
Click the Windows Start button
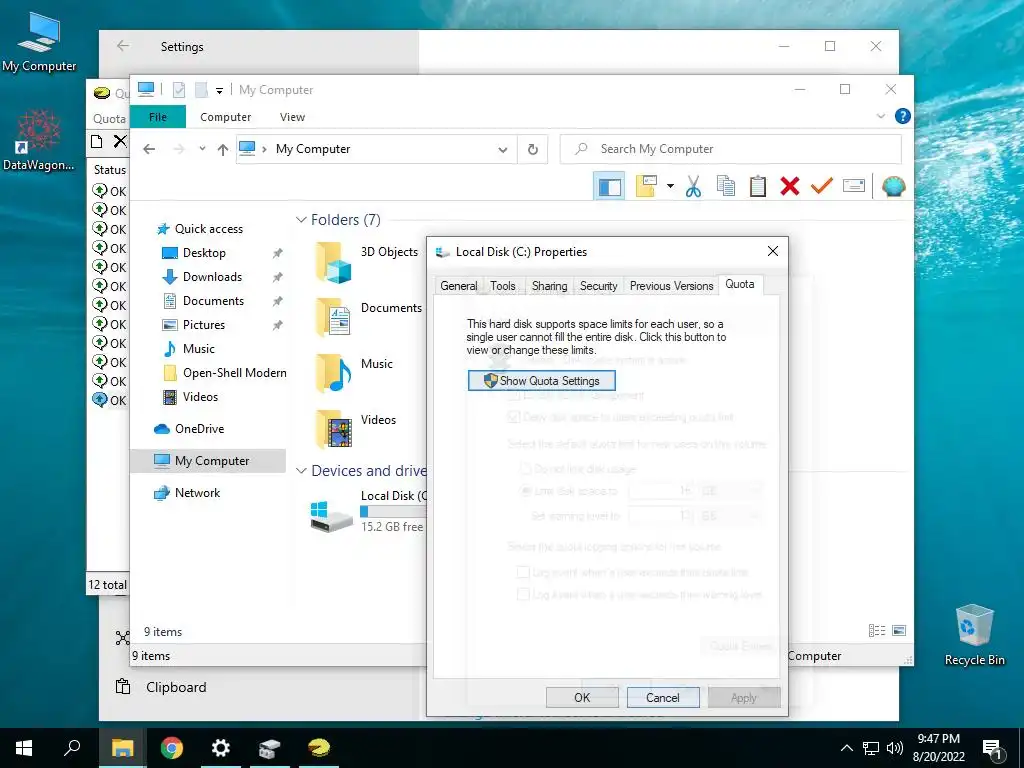pos(24,748)
